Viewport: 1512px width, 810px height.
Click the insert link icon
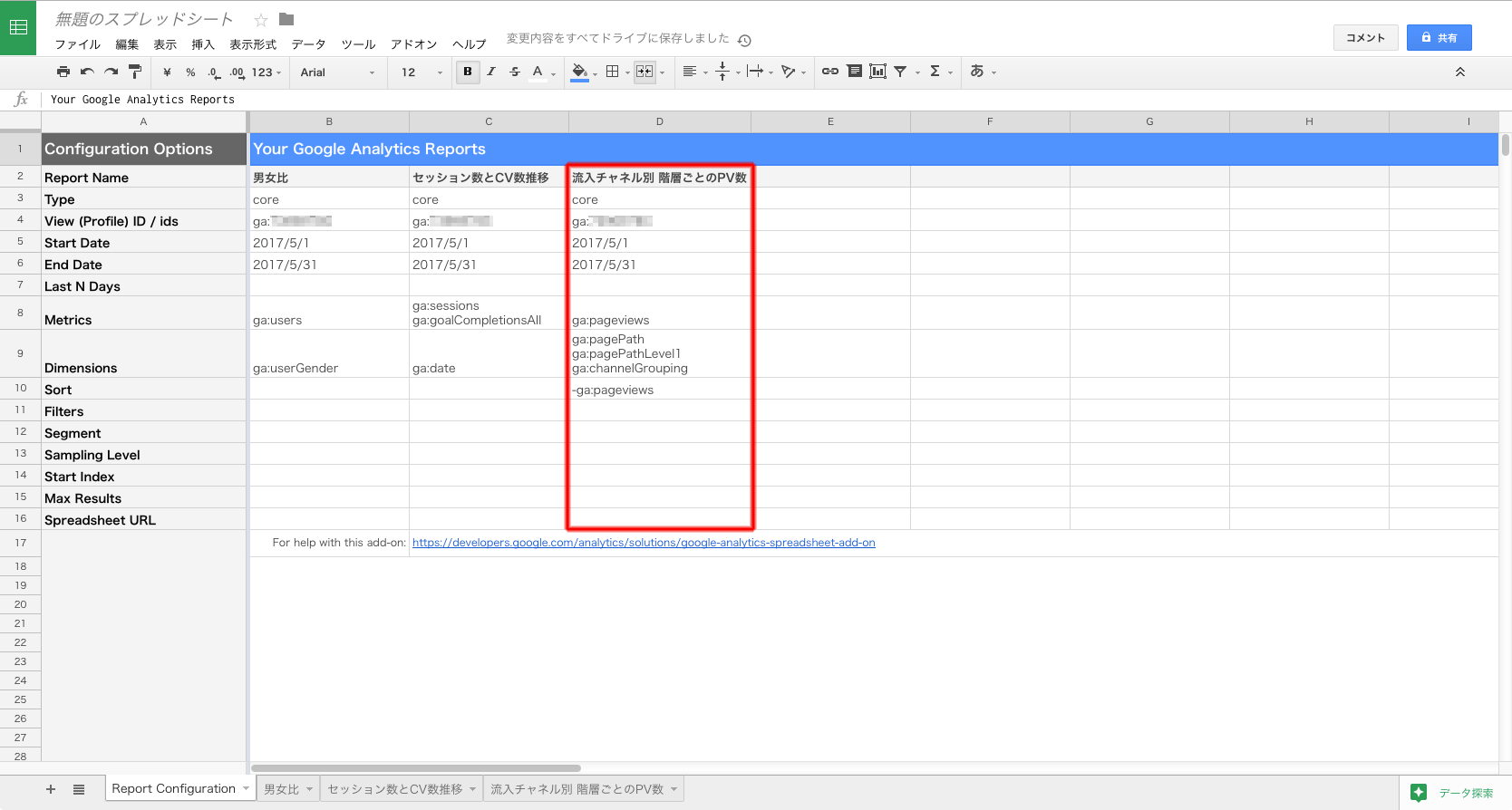830,72
